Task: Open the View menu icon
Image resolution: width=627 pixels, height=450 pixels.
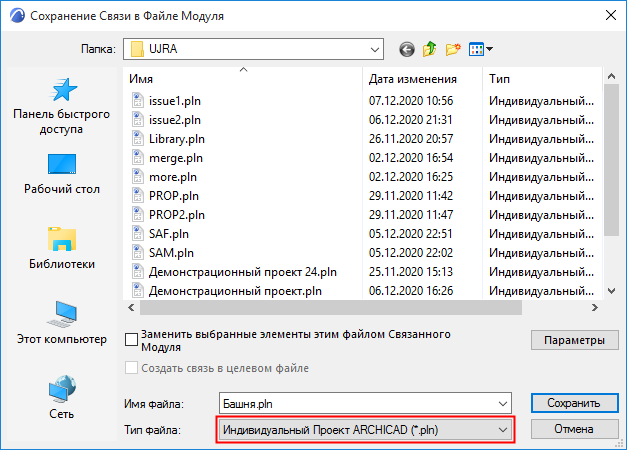Action: 480,49
